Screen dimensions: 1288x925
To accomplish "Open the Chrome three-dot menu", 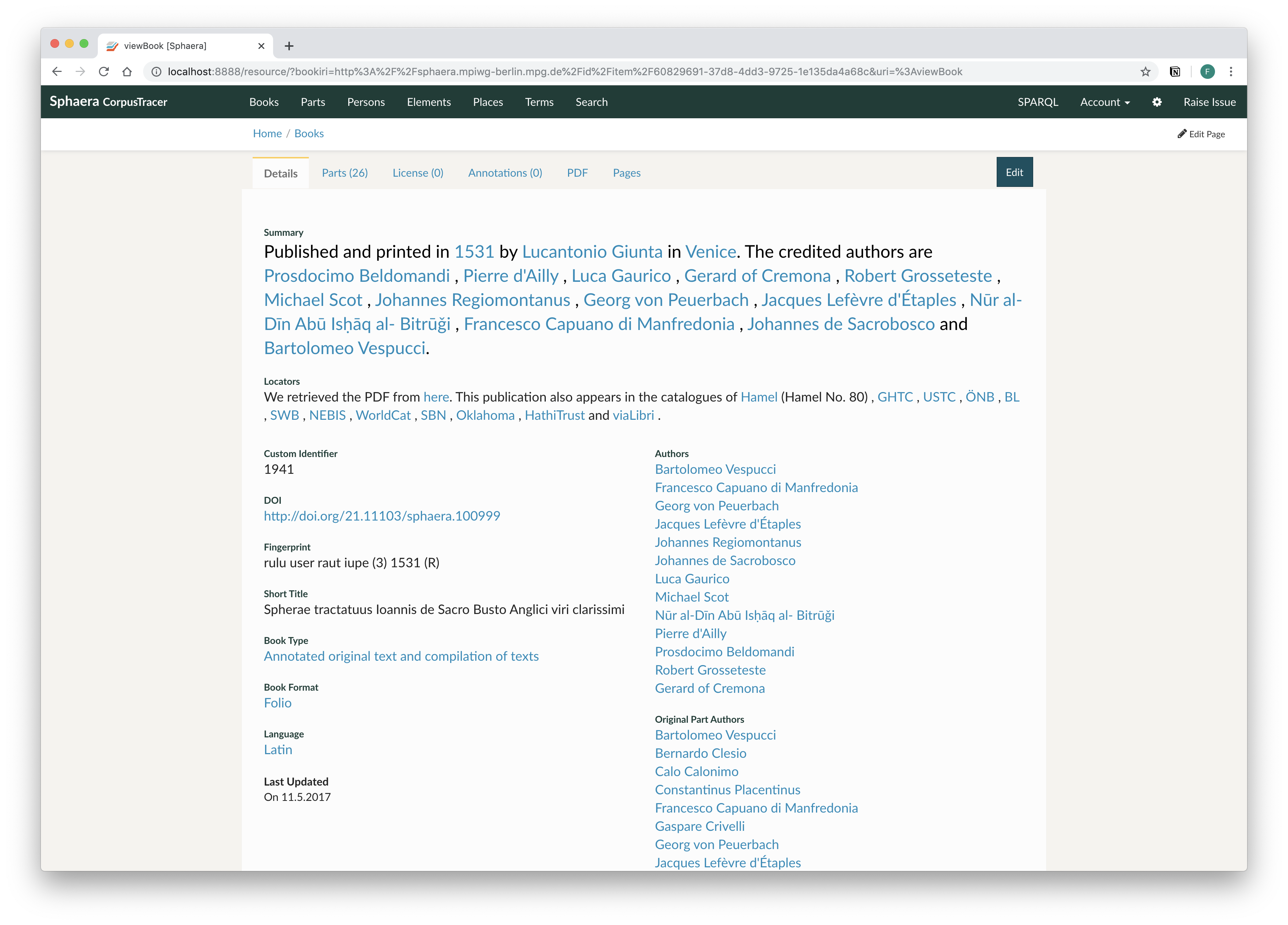I will (1231, 72).
